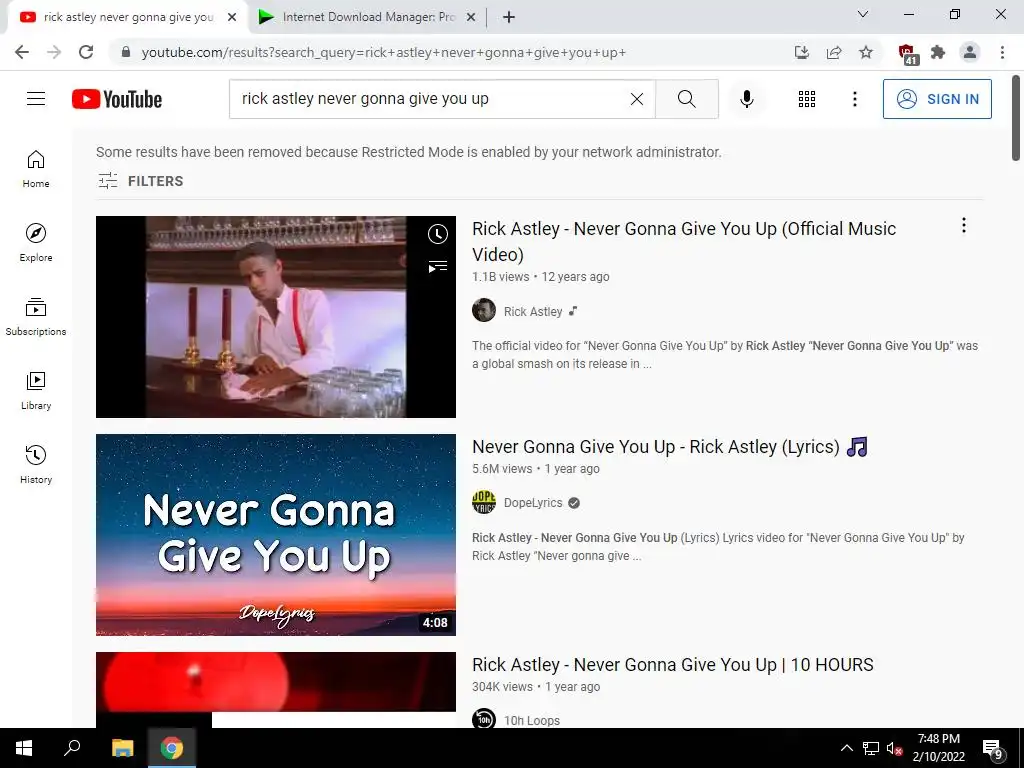This screenshot has height=768, width=1024.
Task: Open a new browser tab
Action: point(509,18)
